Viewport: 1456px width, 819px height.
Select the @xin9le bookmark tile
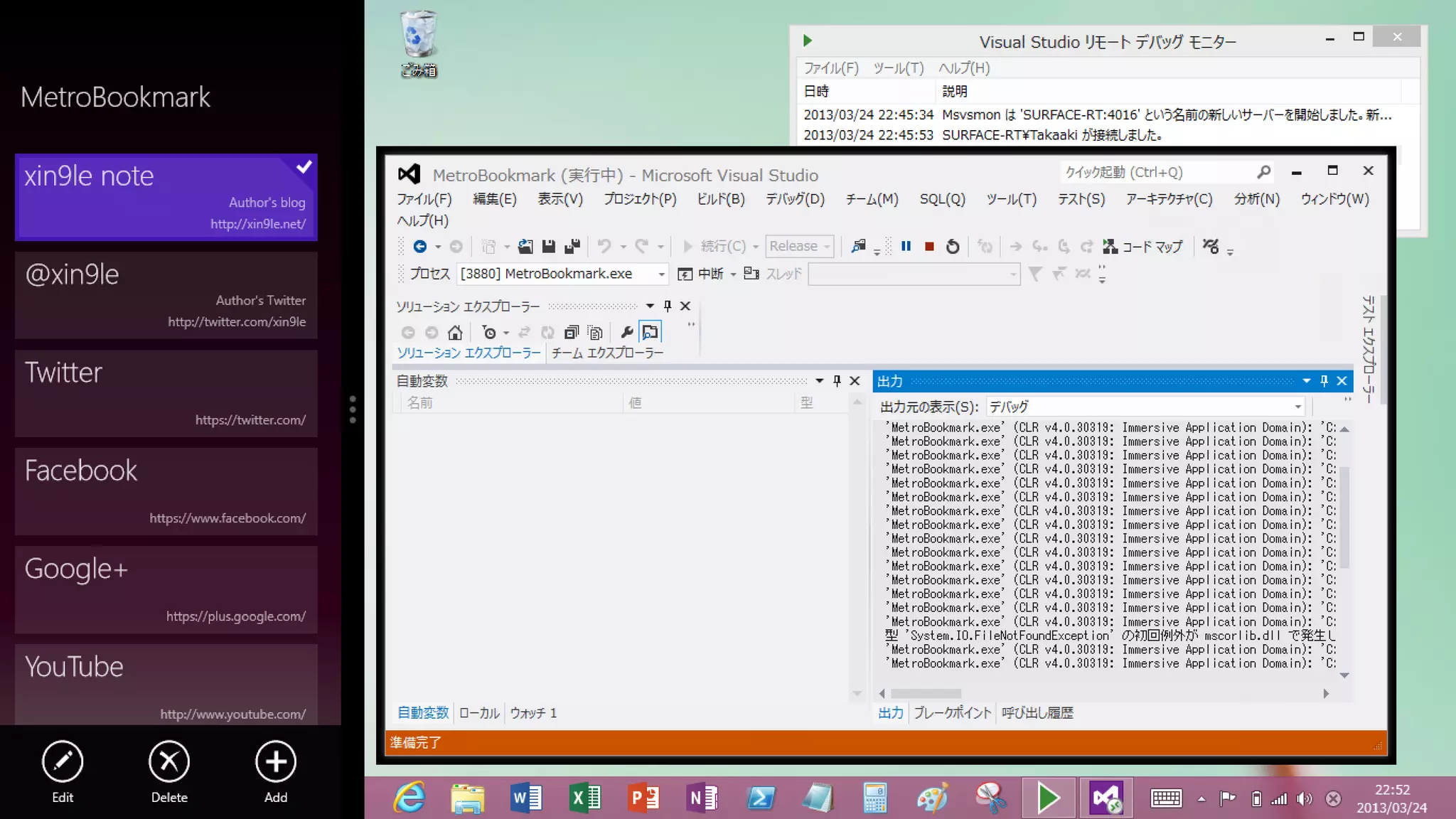pyautogui.click(x=166, y=295)
